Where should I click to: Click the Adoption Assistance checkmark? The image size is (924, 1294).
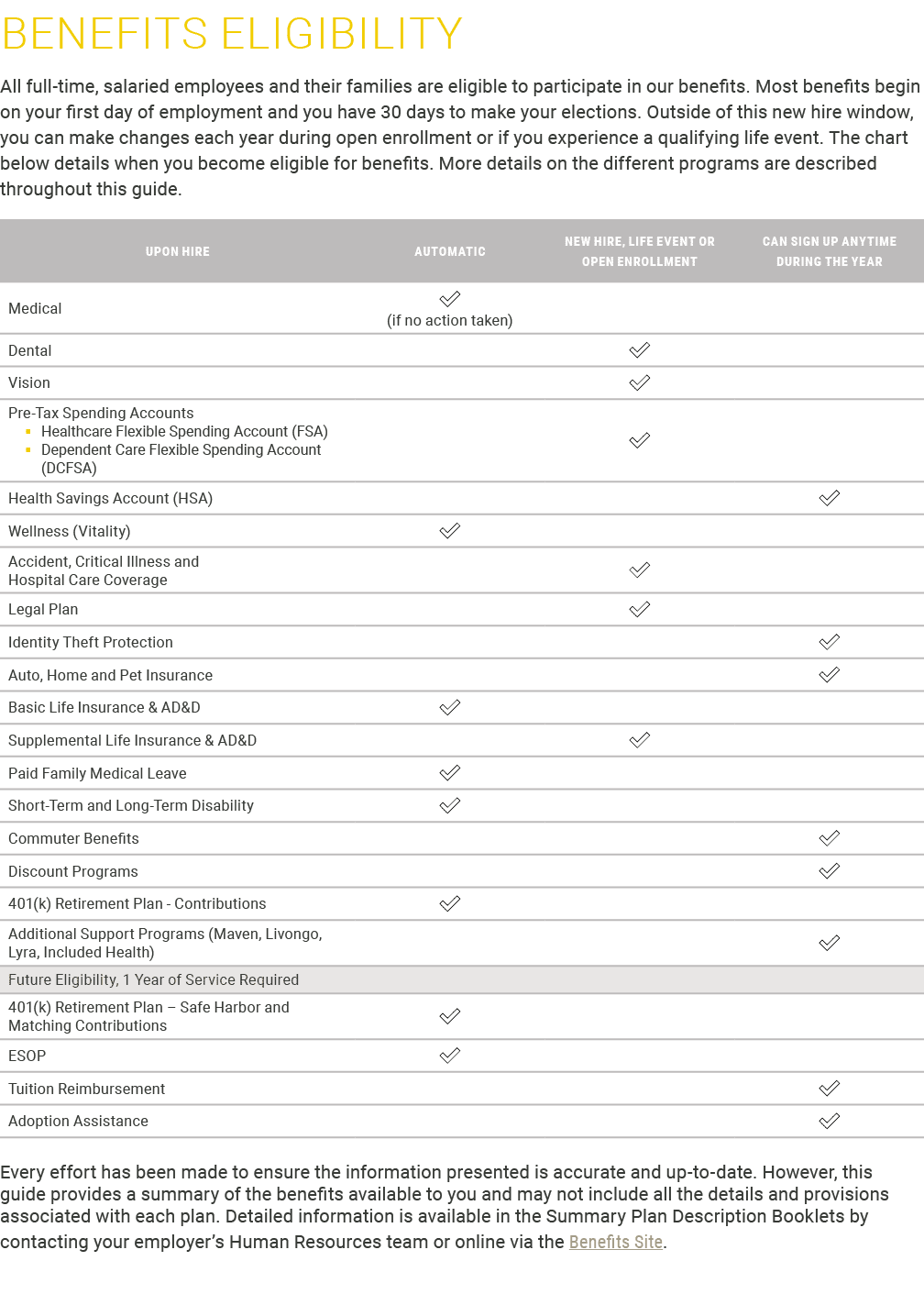coord(829,1121)
